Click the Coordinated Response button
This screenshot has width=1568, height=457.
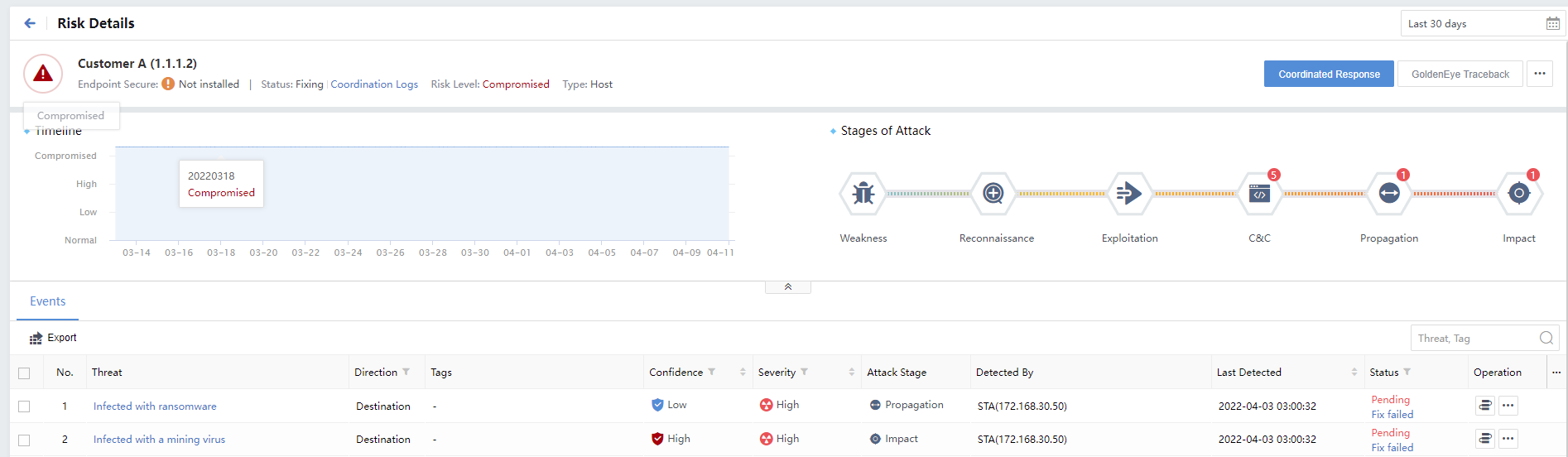click(1328, 74)
